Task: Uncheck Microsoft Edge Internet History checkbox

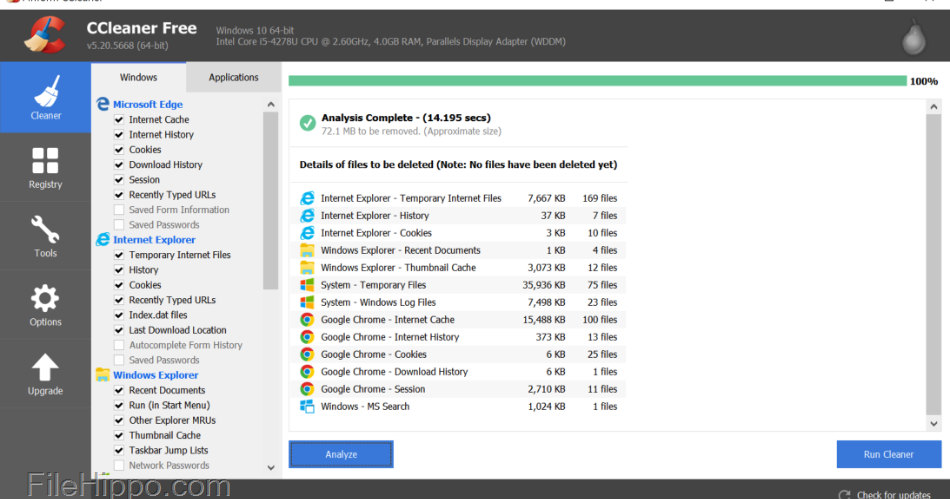Action: pos(119,134)
